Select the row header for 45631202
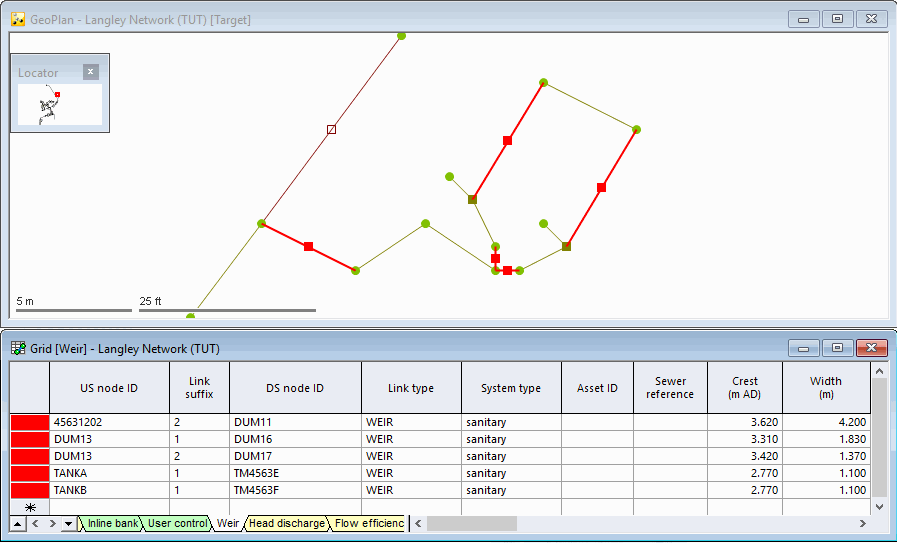This screenshot has width=897, height=543. [x=30, y=422]
